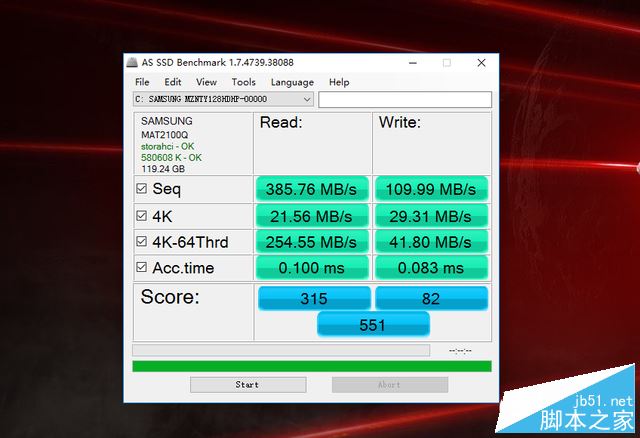Screen dimensions: 640x438
Task: Click the grey upper progress bar
Action: [281, 350]
